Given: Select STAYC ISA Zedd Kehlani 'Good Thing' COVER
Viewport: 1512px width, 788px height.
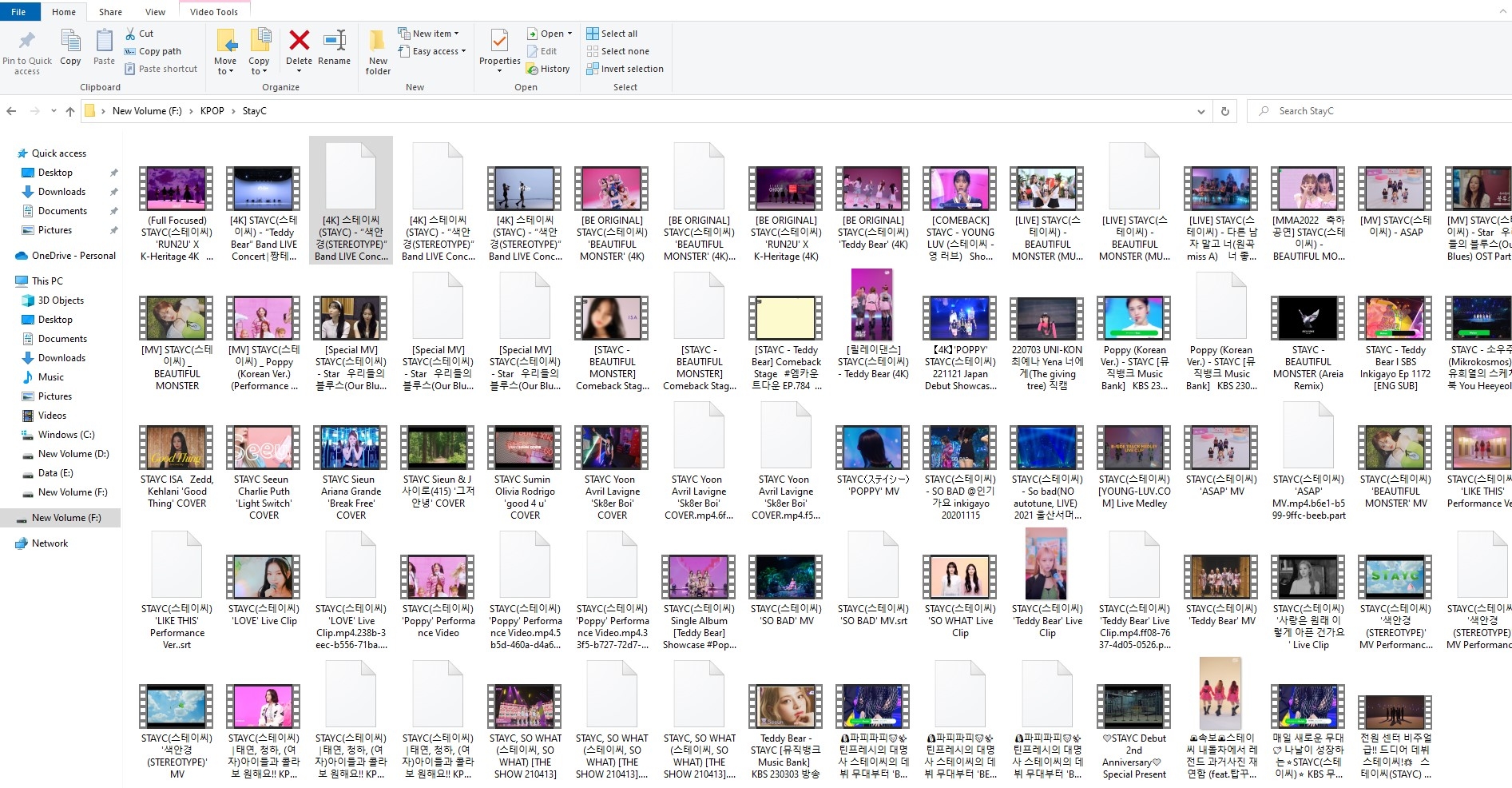Looking at the screenshot, I should pos(177,468).
